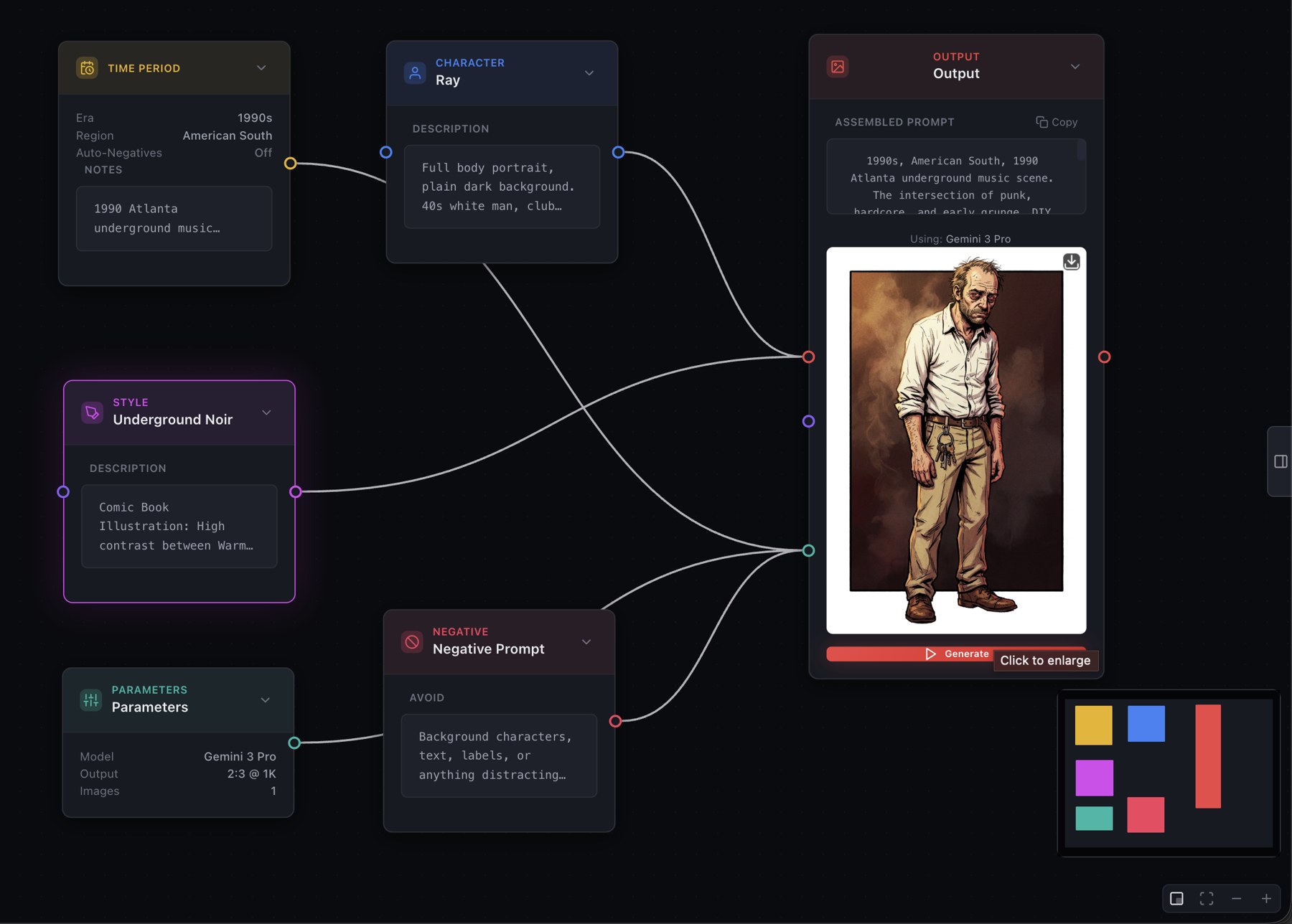
Task: Click the Output value 2:3 @ 1K
Action: tap(251, 774)
